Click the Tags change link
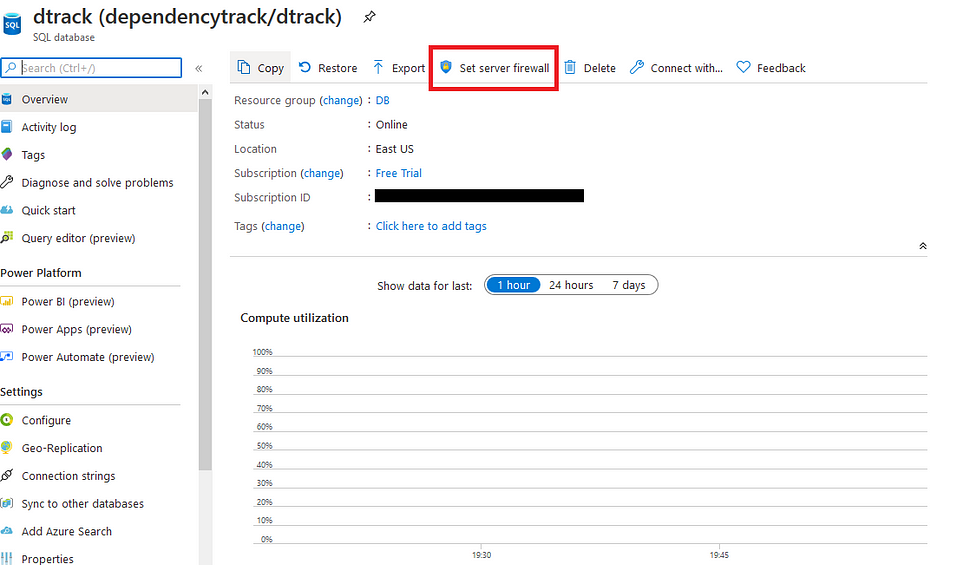Viewport: 963px width, 565px height. tap(283, 226)
